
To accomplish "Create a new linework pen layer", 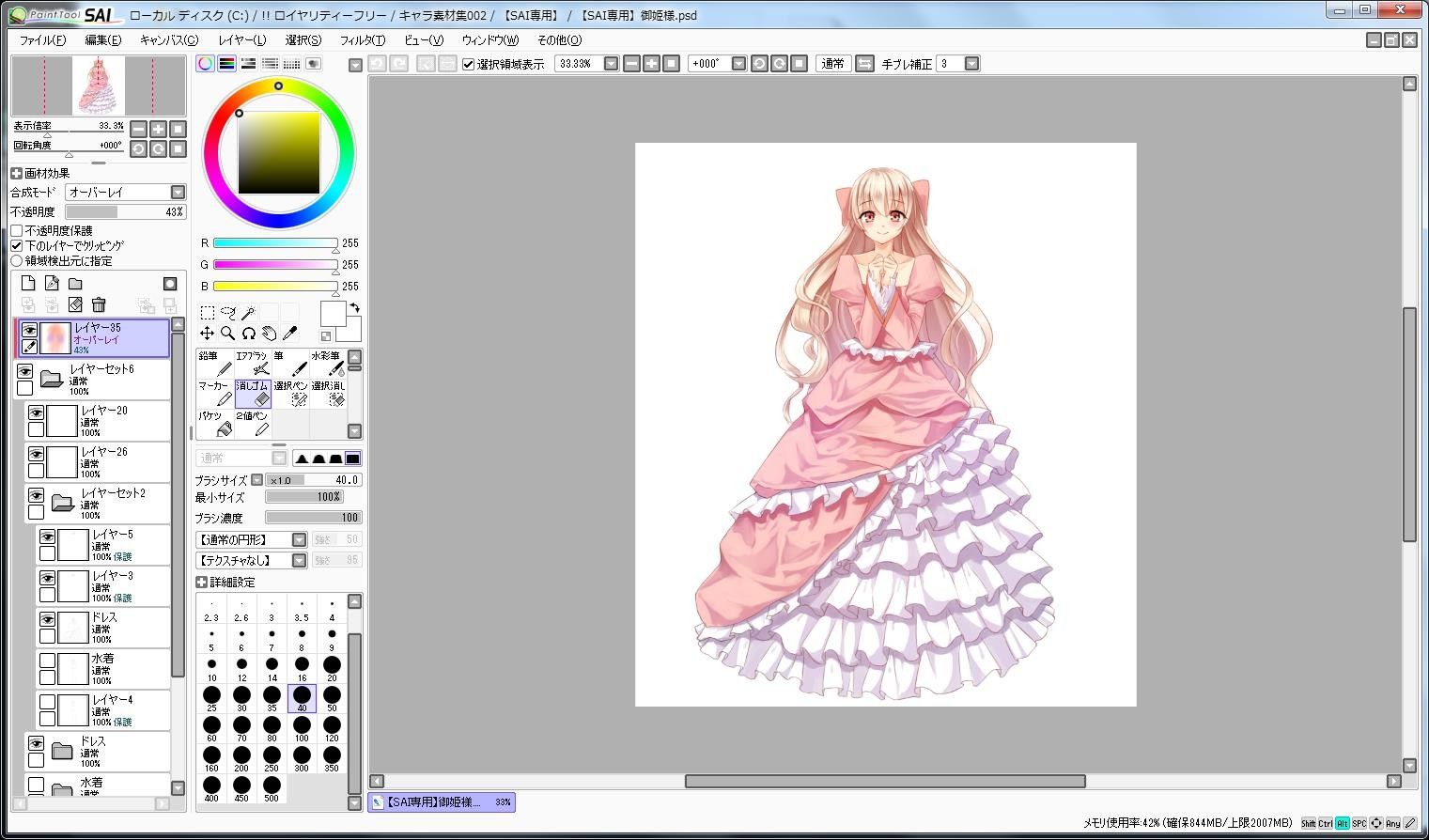I will coord(52,284).
